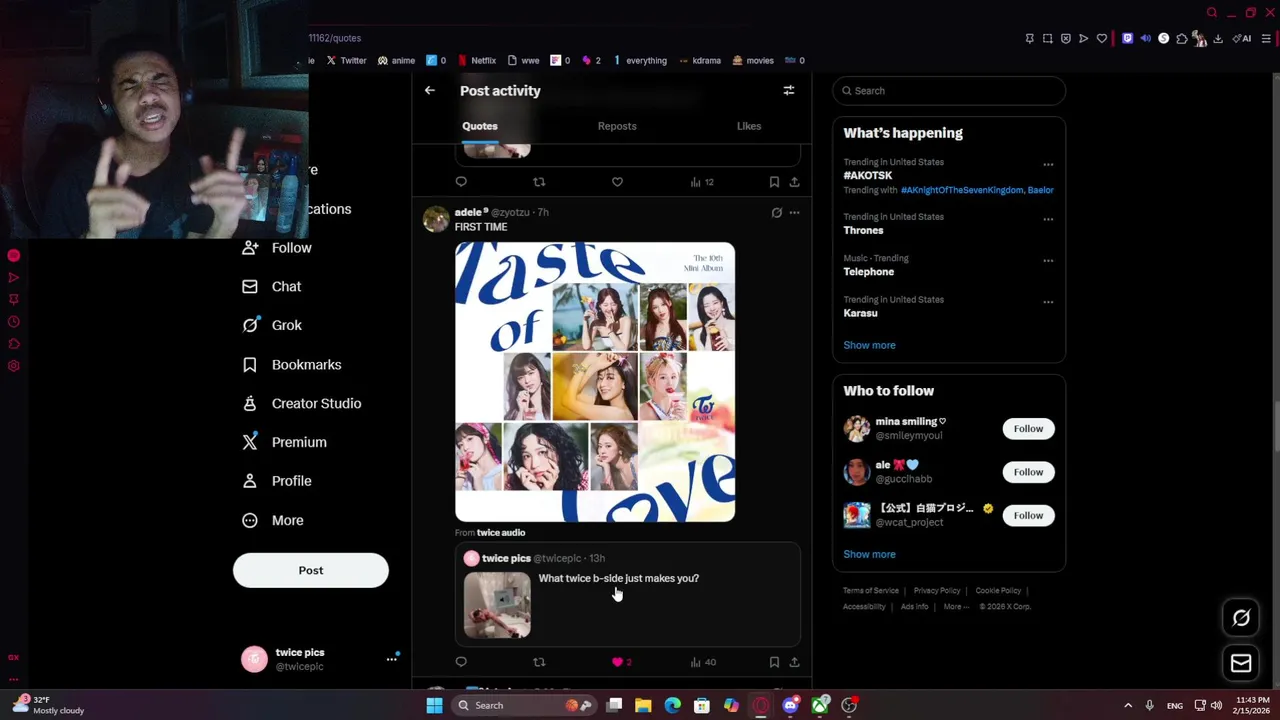This screenshot has height=720, width=1280.
Task: Open Follow in the sidebar
Action: (x=278, y=248)
